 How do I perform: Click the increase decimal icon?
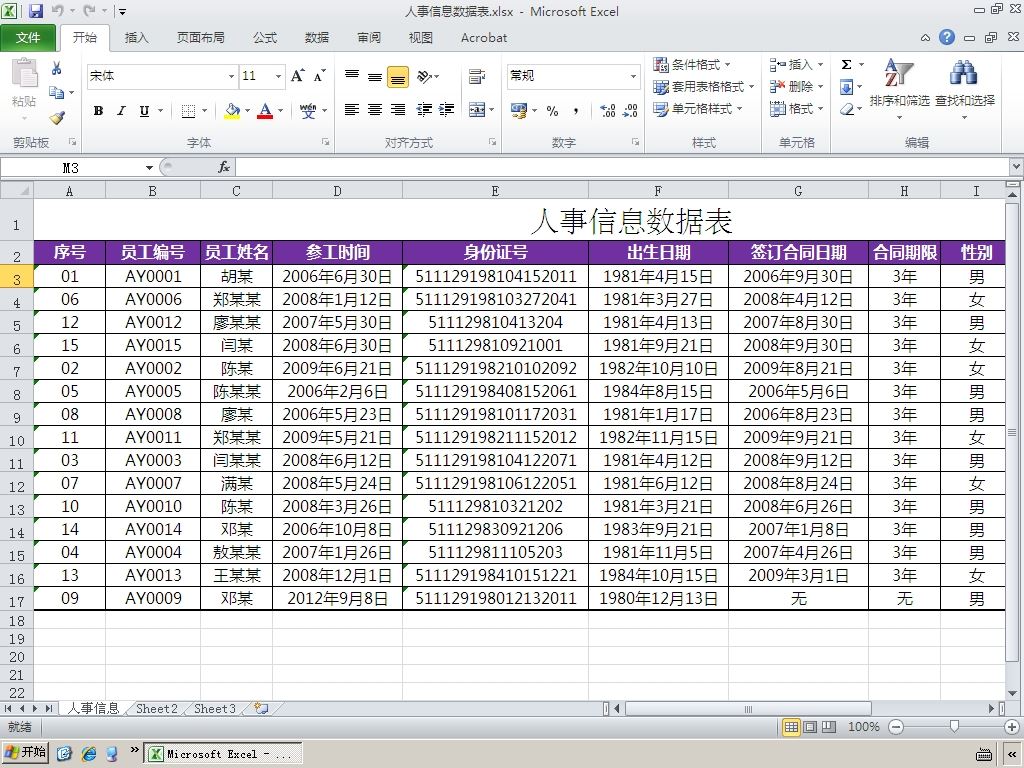click(x=607, y=110)
